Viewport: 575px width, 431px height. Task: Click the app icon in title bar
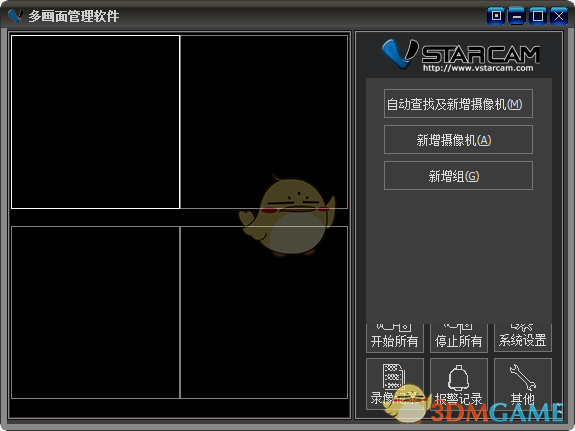pos(15,16)
